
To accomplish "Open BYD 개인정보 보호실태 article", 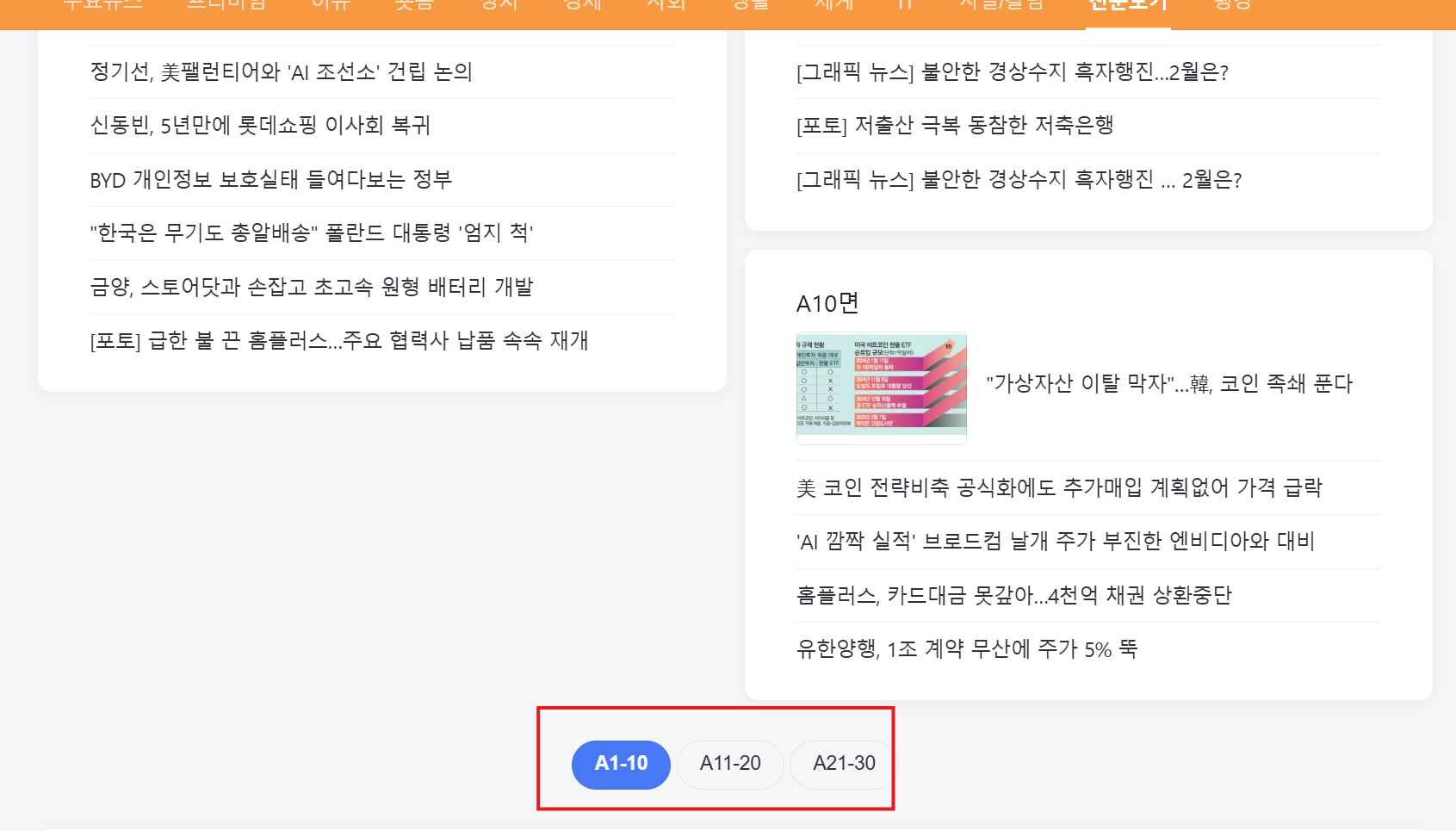I will point(271,180).
